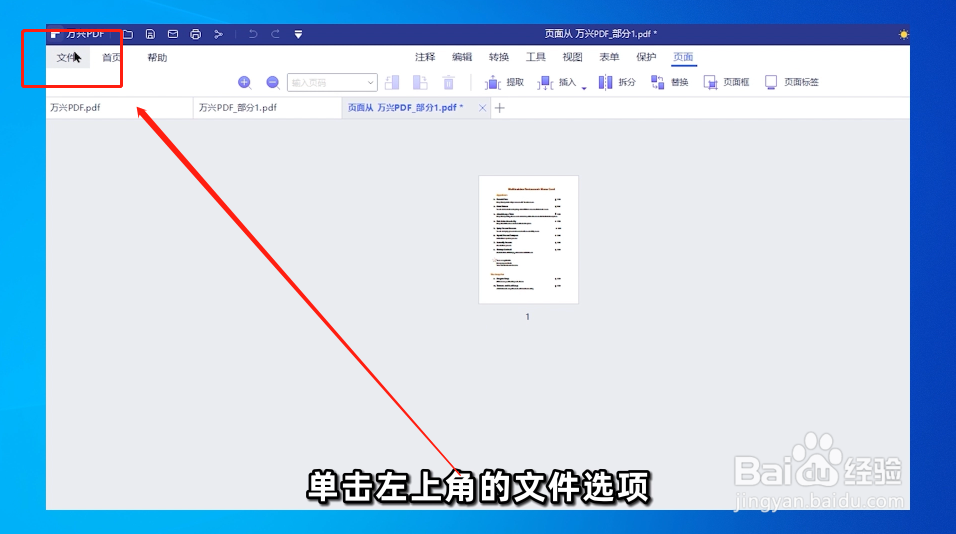Switch to the 编辑 ribbon tab

(x=462, y=57)
